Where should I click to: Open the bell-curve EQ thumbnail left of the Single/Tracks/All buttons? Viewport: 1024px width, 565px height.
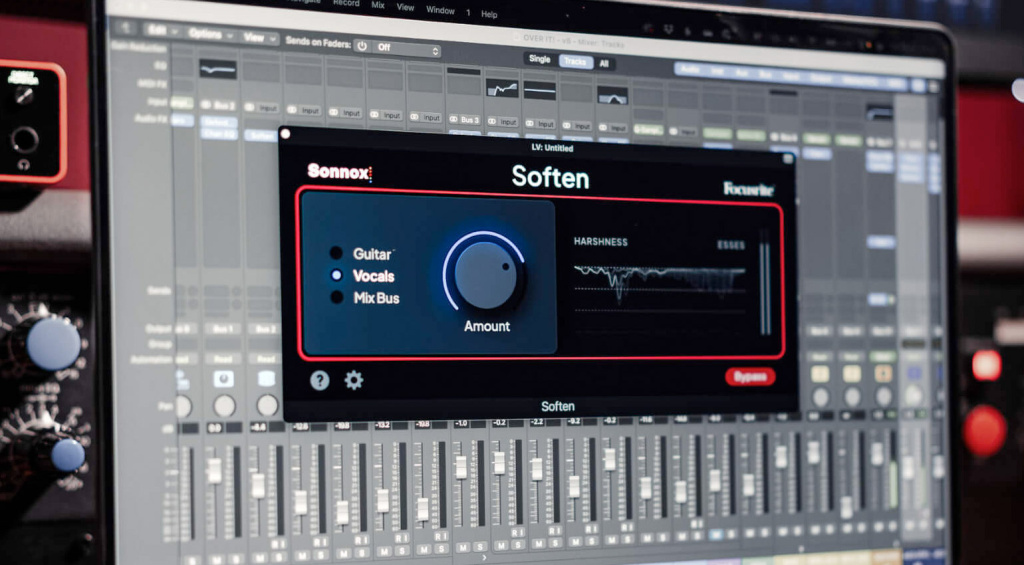(613, 95)
